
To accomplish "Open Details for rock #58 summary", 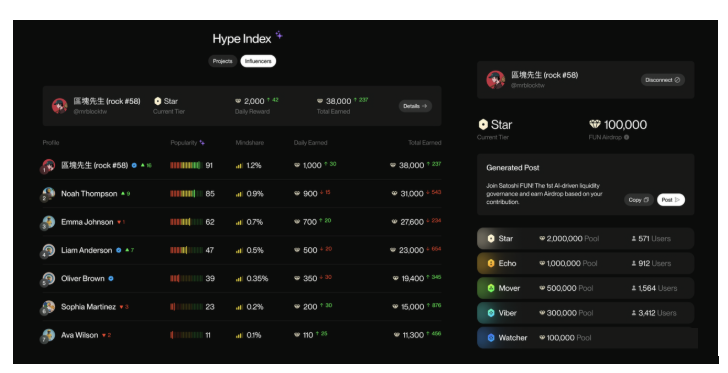I will 415,106.
